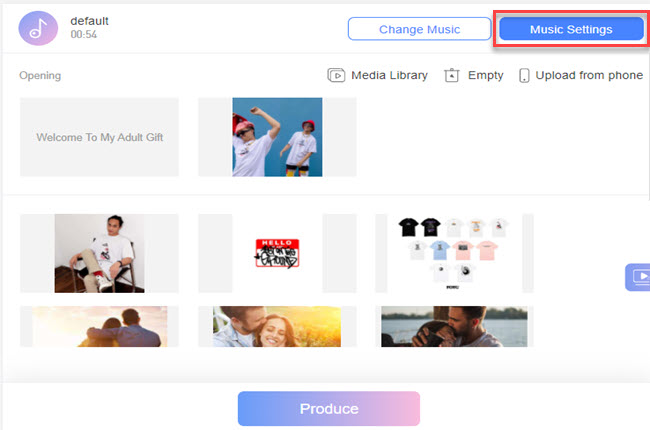Select the man kissing smiling woman thumbnail
This screenshot has width=650, height=430.
click(x=277, y=326)
